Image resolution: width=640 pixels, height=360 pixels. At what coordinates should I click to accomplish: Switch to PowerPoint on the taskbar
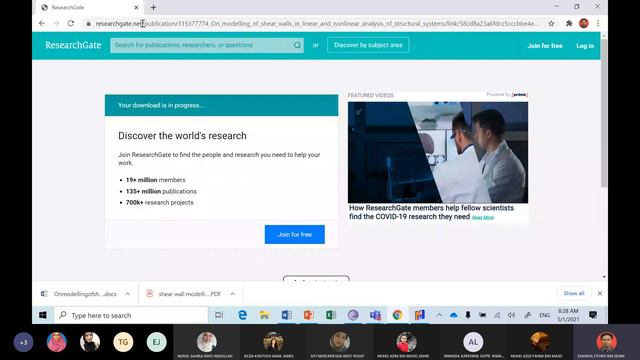[309, 315]
